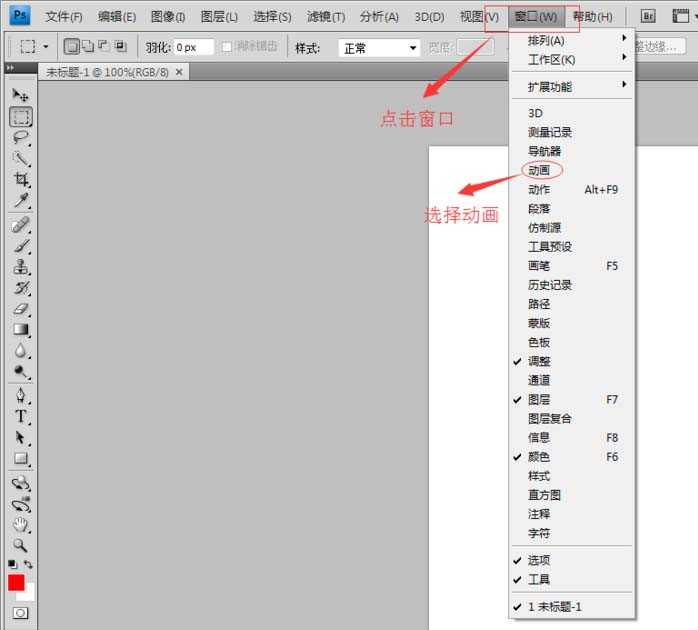Viewport: 698px width, 630px height.
Task: Uncheck 调整 panel in Window menu
Action: pyautogui.click(x=539, y=361)
